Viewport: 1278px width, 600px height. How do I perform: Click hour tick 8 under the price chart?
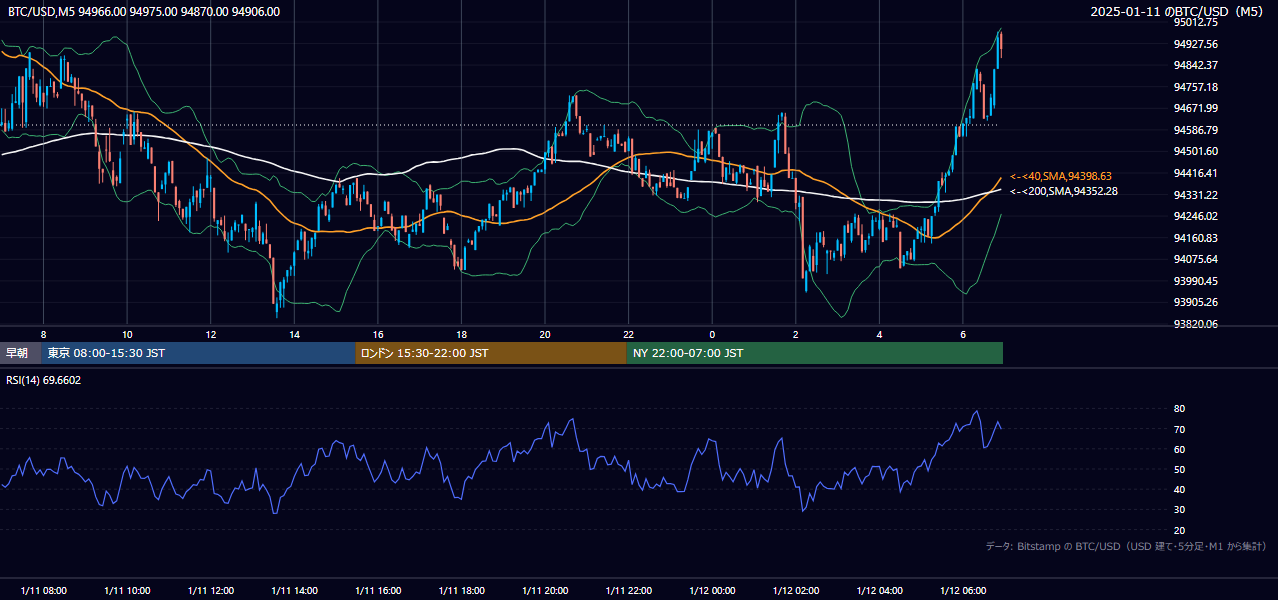[x=43, y=334]
